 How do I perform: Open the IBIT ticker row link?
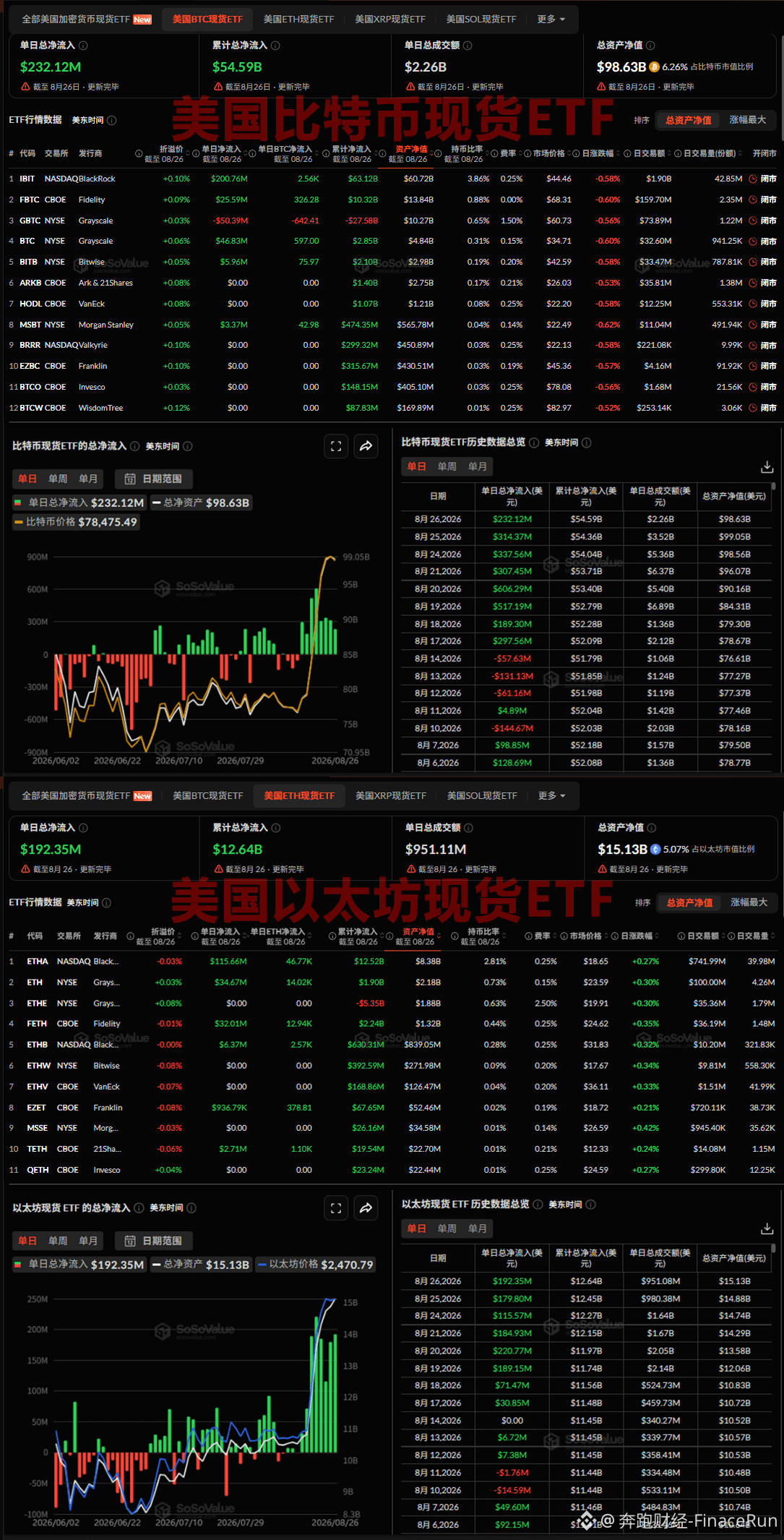click(27, 179)
